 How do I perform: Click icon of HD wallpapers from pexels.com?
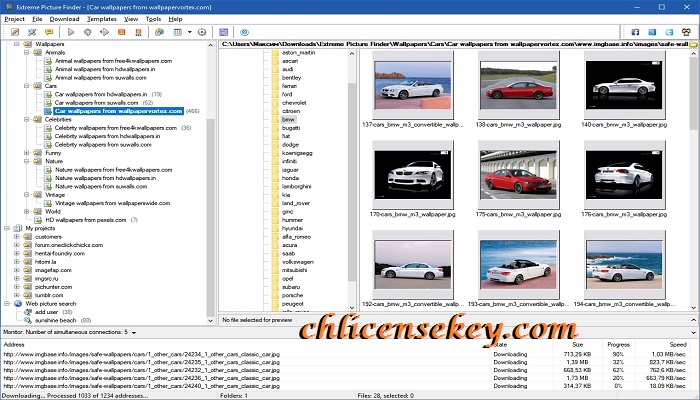38,220
